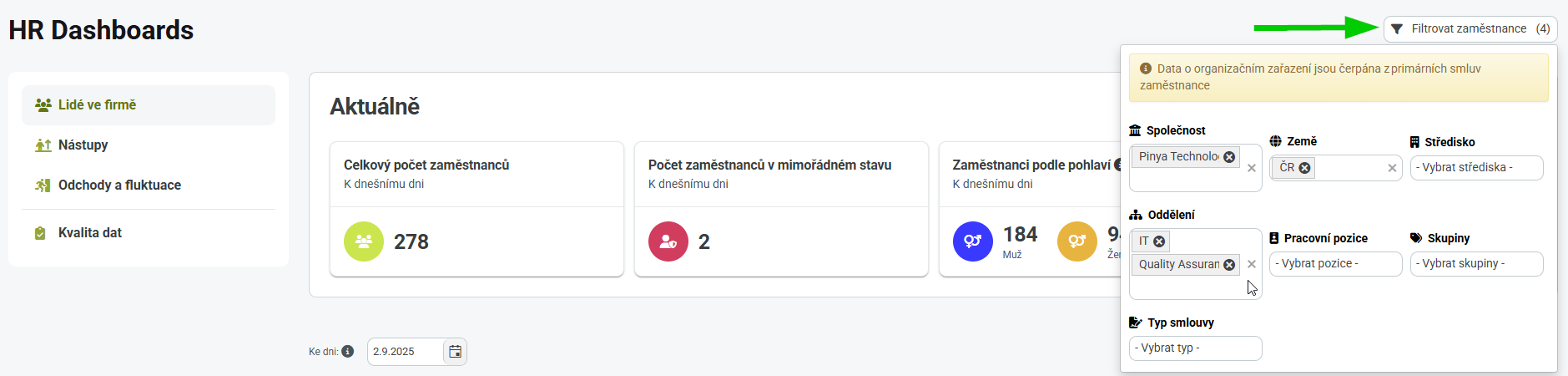Open the Vybrat skupiny dropdown
This screenshot has height=376, width=1568.
coord(1476,264)
